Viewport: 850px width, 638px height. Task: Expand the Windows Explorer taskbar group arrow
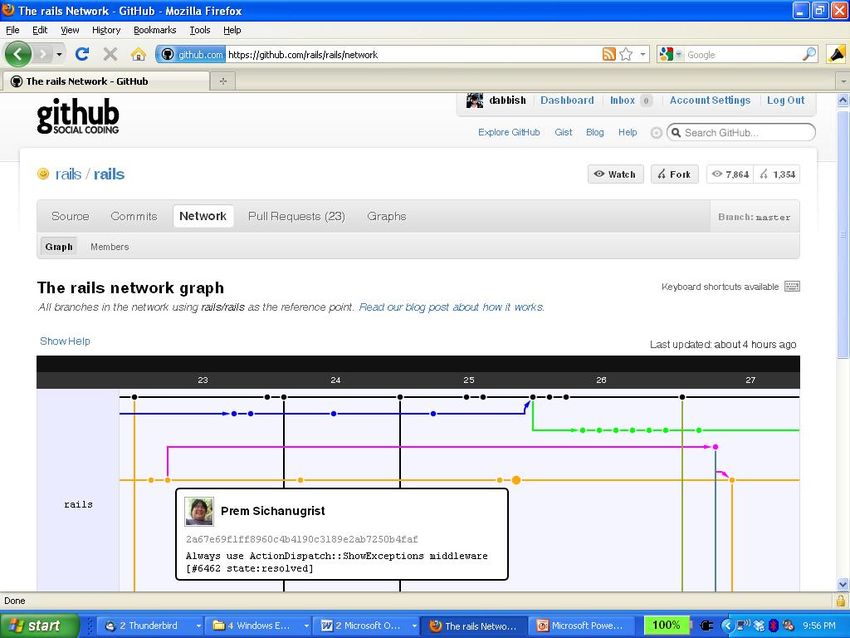pos(306,626)
